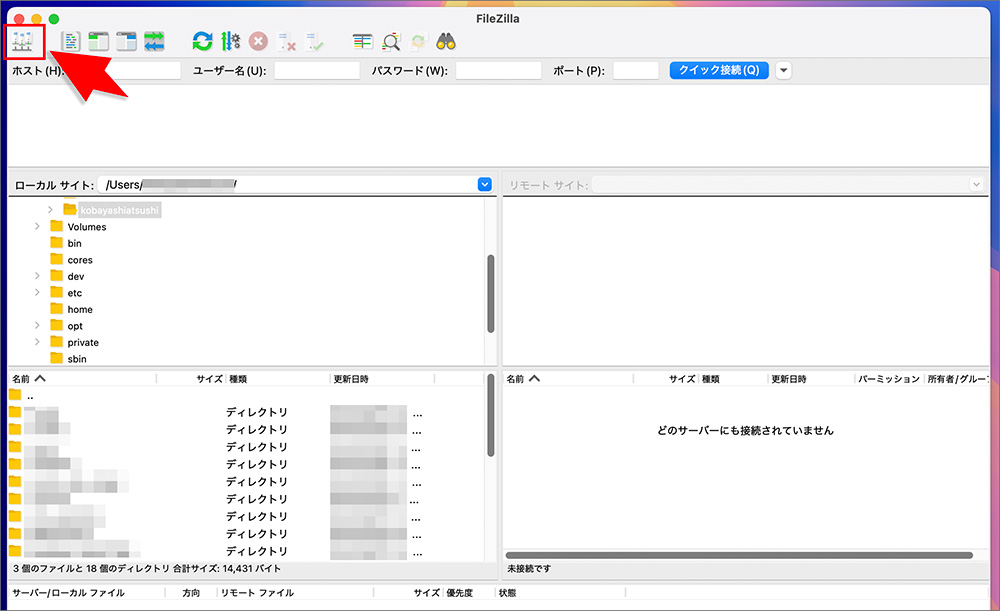The width and height of the screenshot is (1000, 611).
Task: Click the reconnect to last server icon
Action: tap(314, 42)
